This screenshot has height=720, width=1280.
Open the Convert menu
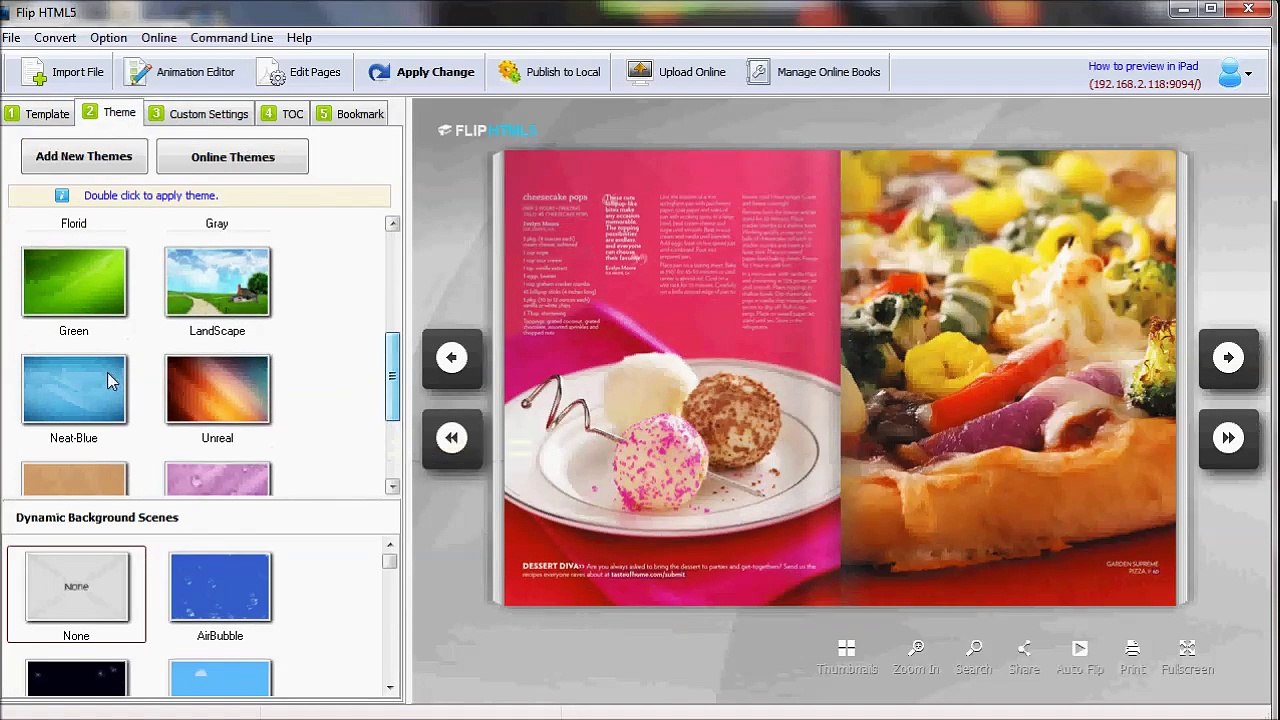pos(55,37)
